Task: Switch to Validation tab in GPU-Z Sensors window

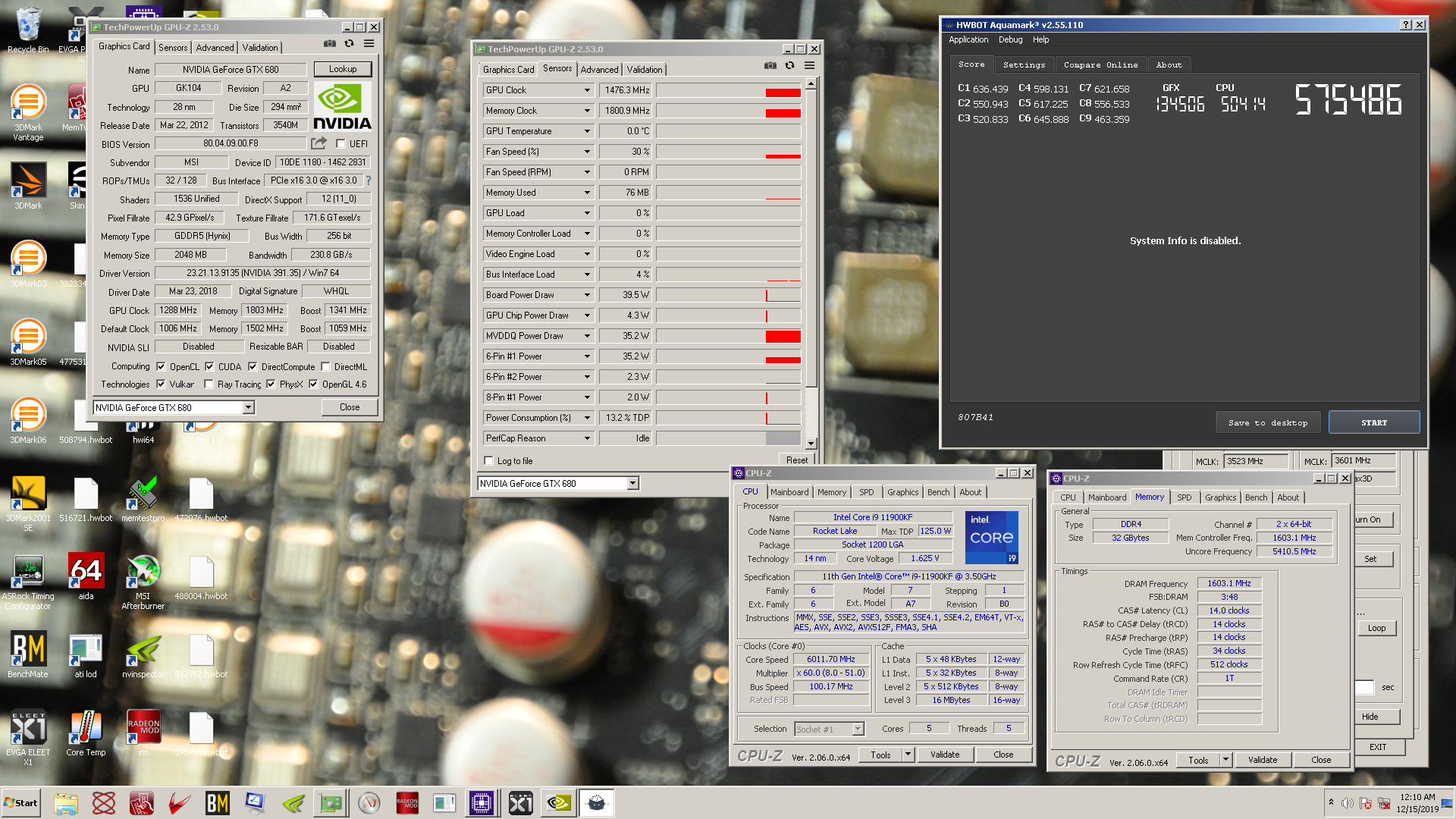Action: click(x=645, y=70)
